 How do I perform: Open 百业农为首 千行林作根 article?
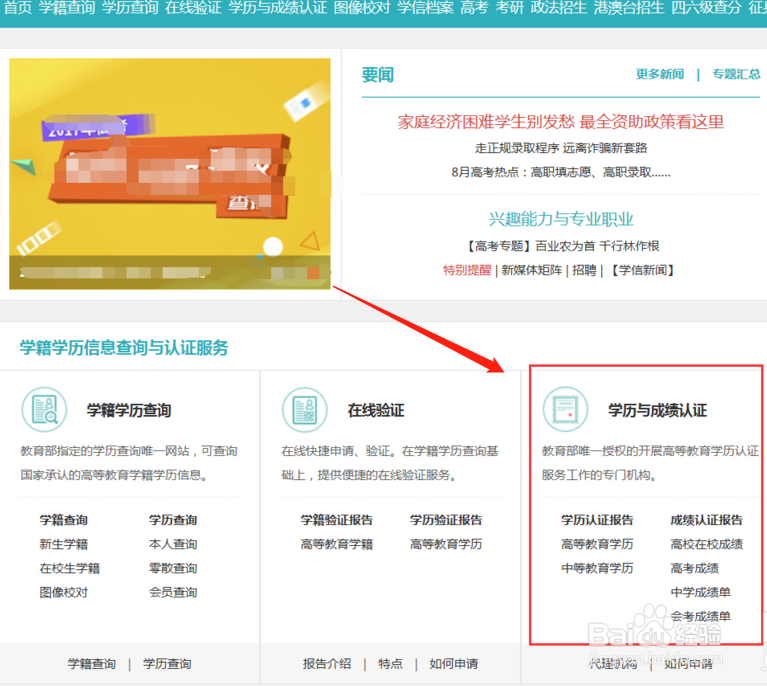[x=563, y=246]
